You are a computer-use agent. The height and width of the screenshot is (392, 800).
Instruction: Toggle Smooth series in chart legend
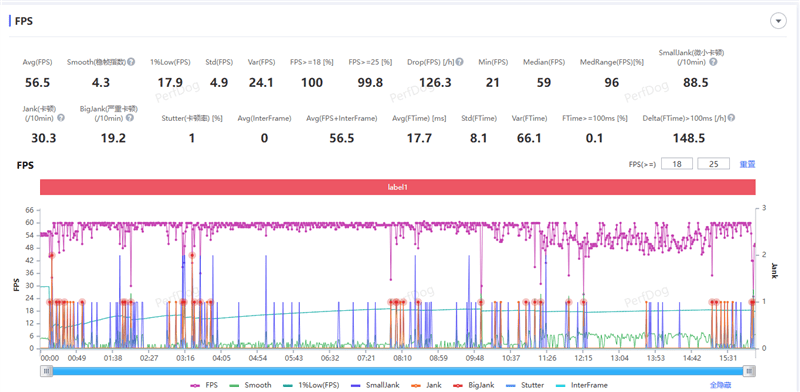(251, 385)
